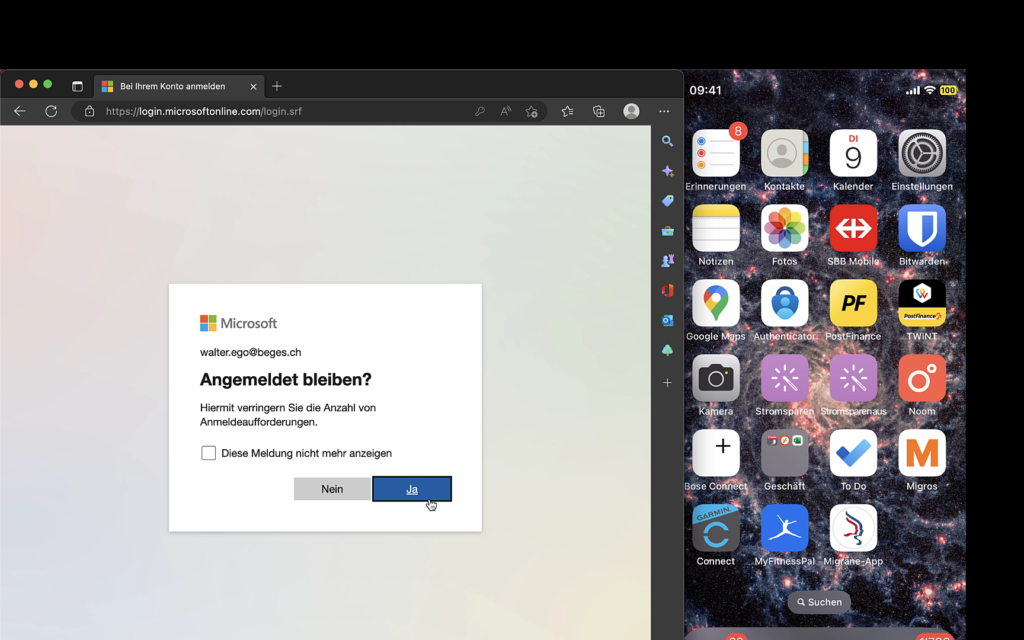Image resolution: width=1024 pixels, height=640 pixels.
Task: Click the Edge sidebar search icon
Action: [667, 142]
